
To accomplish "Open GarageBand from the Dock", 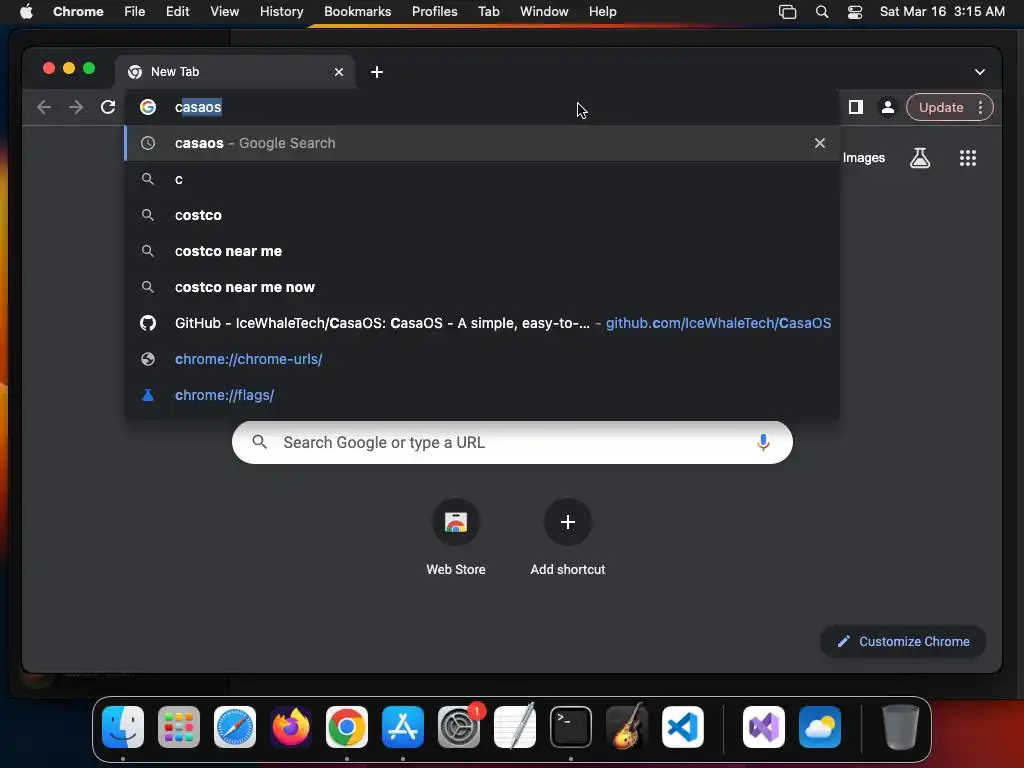I will click(x=627, y=727).
